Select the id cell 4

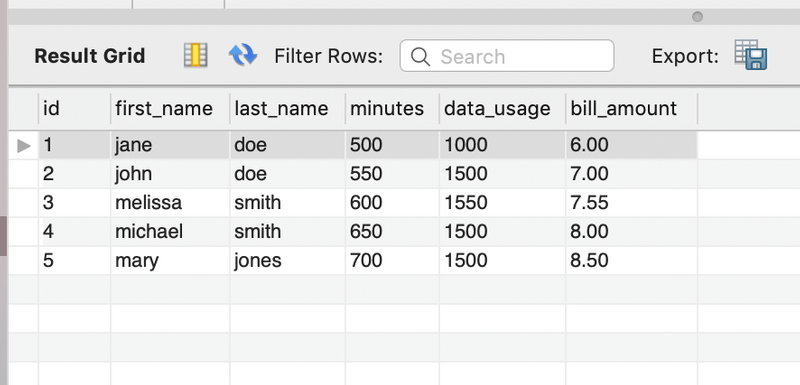click(x=74, y=232)
